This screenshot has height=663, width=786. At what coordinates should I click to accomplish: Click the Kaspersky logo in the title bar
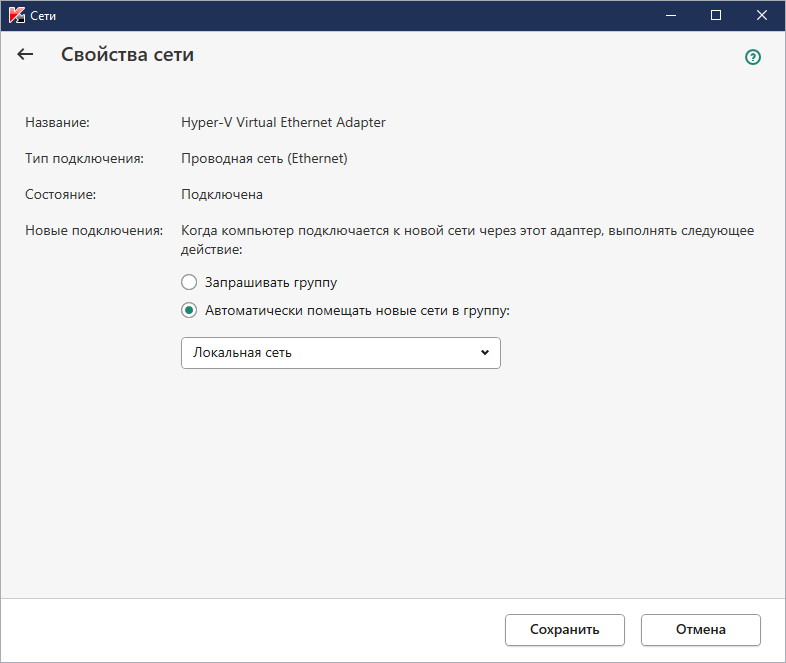pyautogui.click(x=15, y=15)
